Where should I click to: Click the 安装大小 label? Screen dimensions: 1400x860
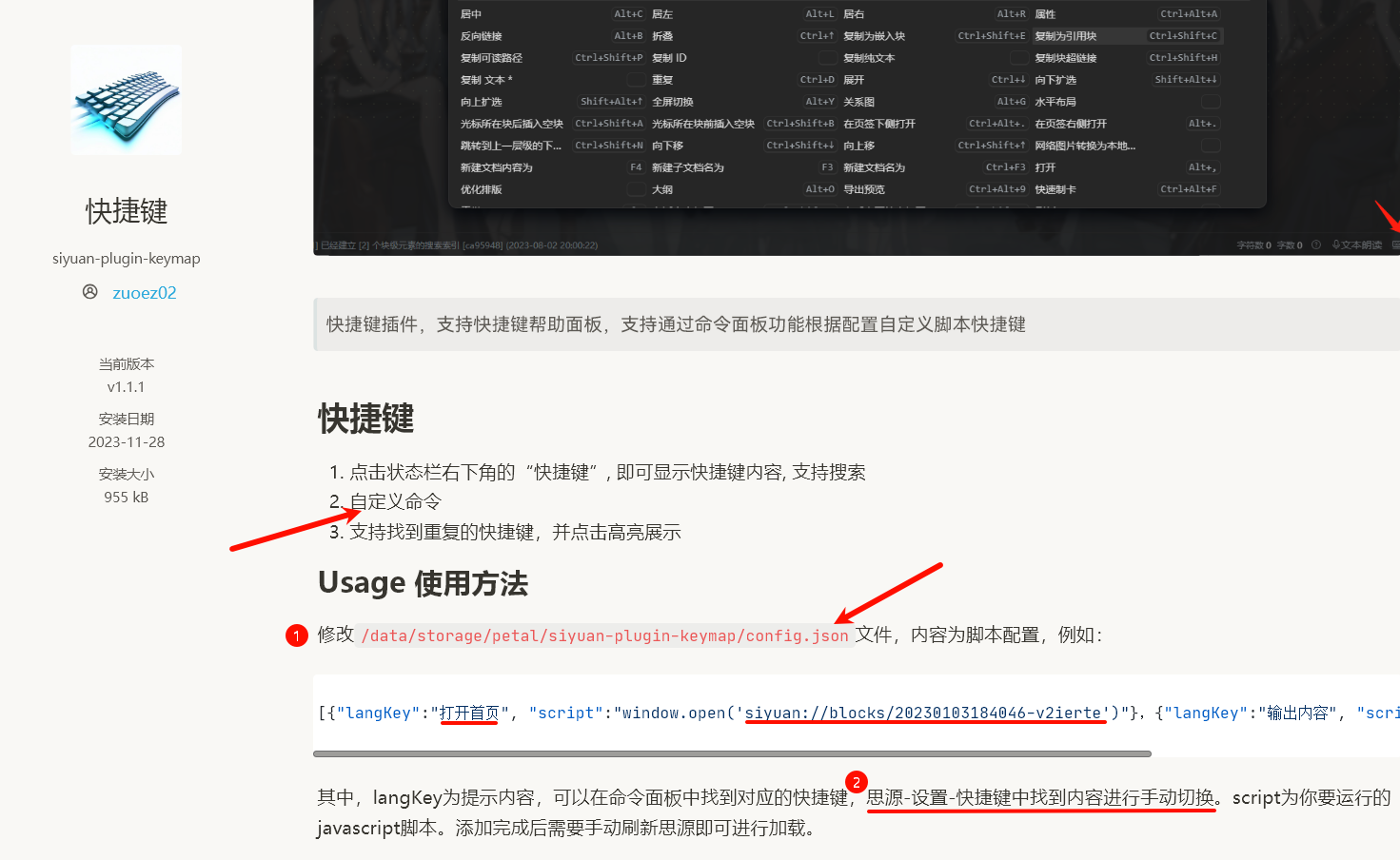tap(127, 474)
